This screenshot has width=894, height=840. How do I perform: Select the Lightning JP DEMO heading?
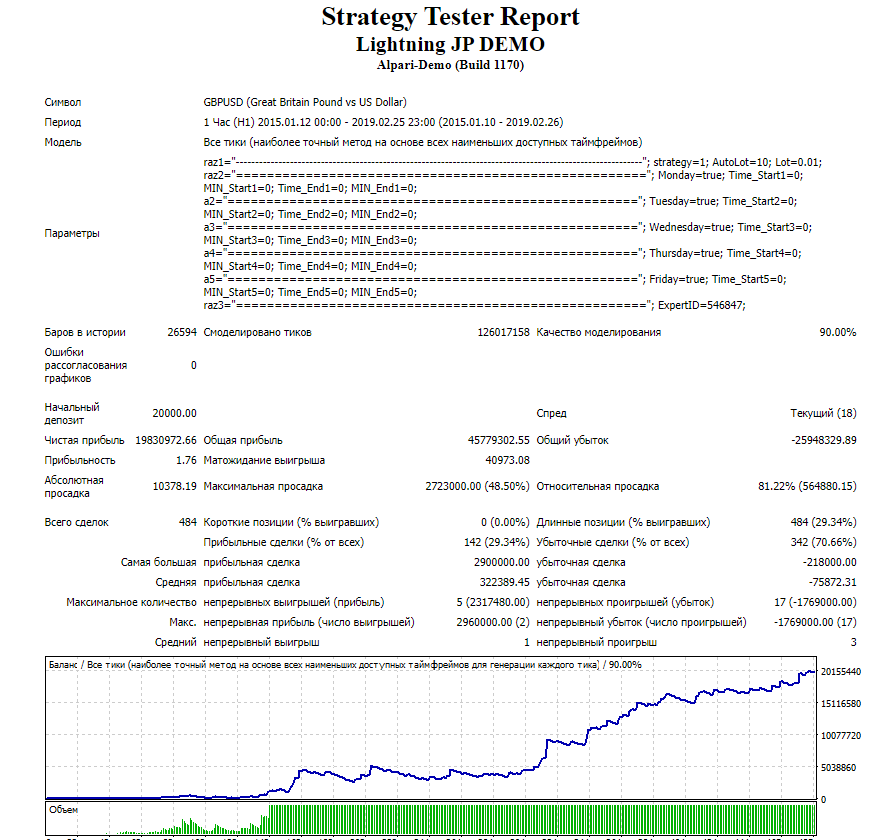(x=450, y=45)
